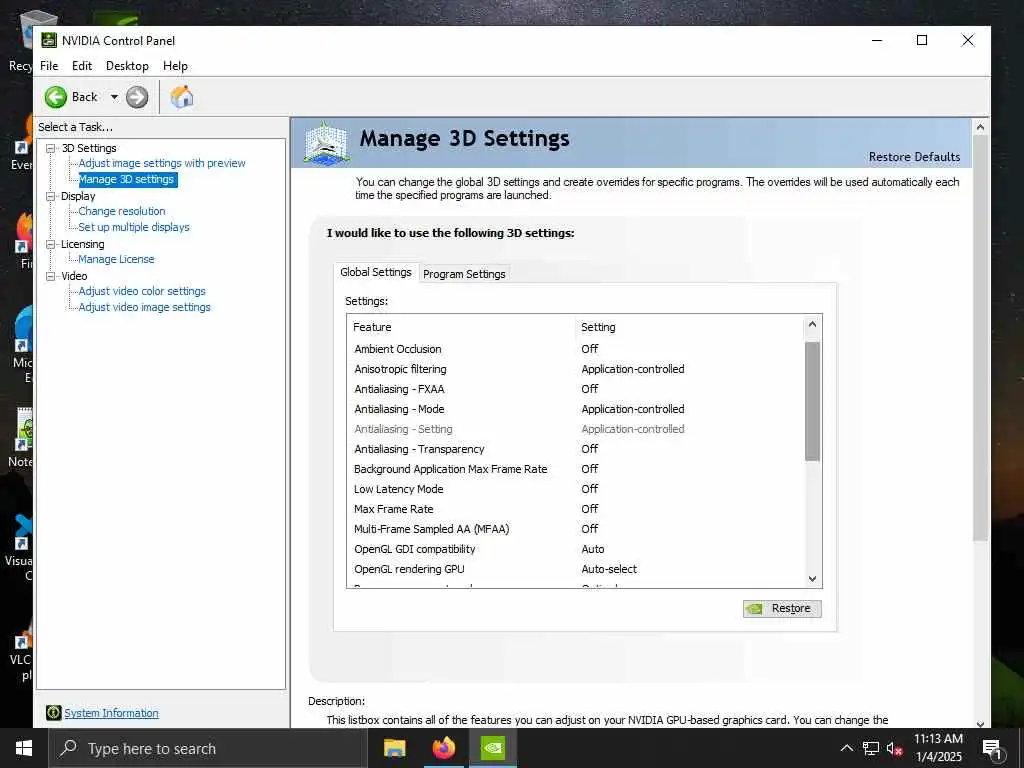Switch to the Program Settings tab
Viewport: 1024px width, 768px height.
pos(464,274)
